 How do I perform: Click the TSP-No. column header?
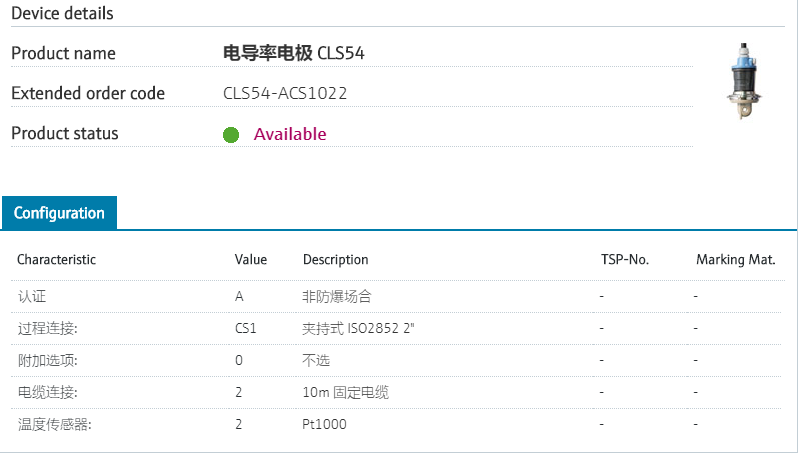624,259
